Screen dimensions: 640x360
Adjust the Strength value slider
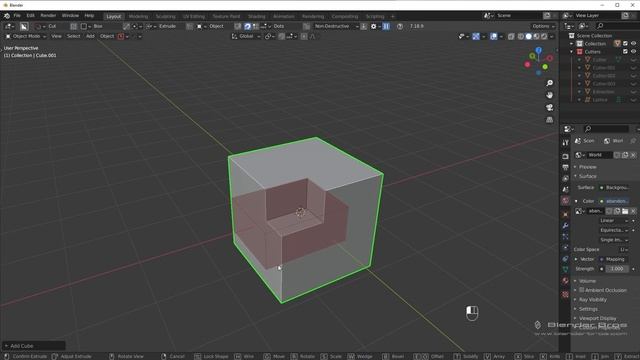click(617, 269)
